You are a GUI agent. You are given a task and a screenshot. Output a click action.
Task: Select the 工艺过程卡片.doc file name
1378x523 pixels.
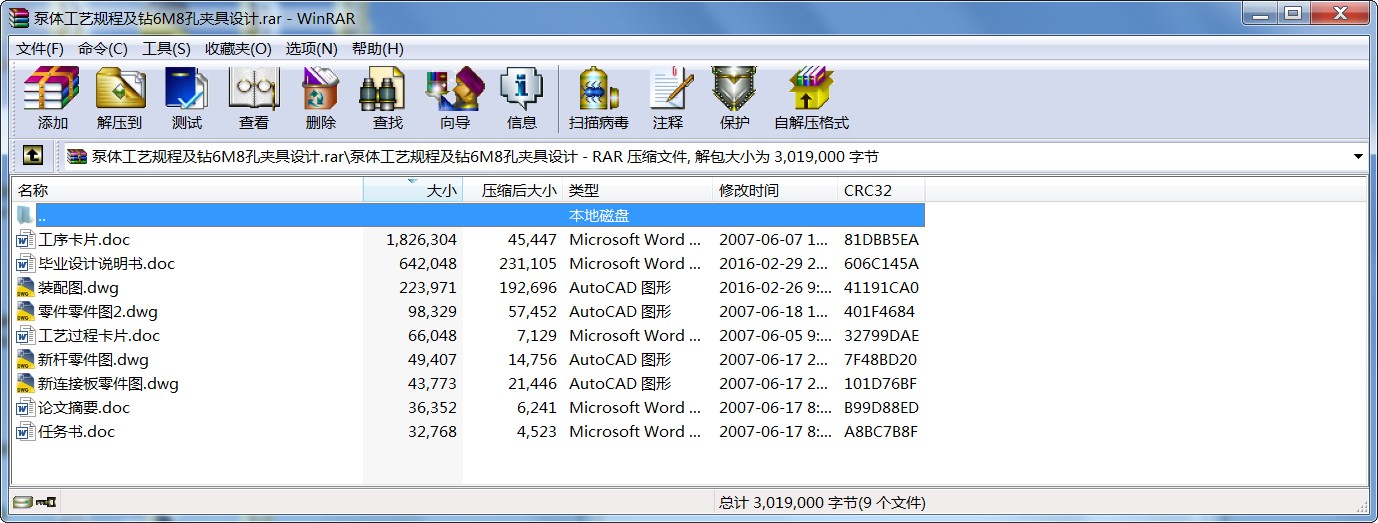[99, 336]
